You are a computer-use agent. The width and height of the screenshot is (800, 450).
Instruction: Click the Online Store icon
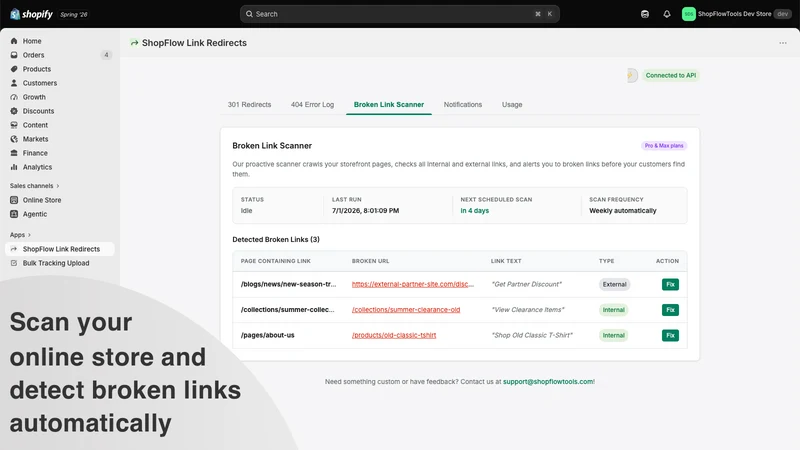14,200
